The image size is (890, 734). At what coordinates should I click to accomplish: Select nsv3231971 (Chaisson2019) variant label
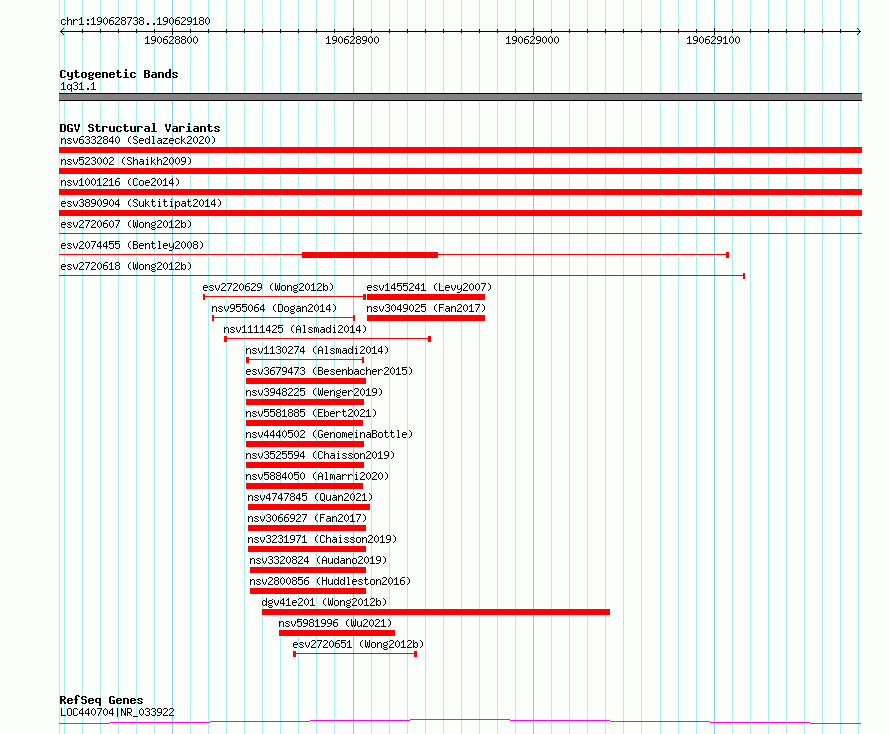(x=322, y=539)
